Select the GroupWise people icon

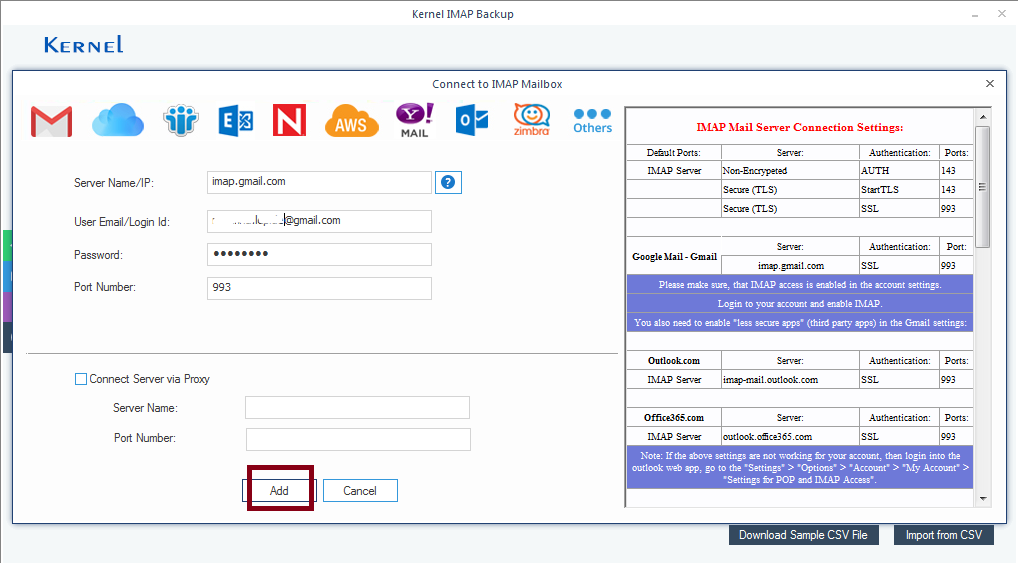[181, 120]
